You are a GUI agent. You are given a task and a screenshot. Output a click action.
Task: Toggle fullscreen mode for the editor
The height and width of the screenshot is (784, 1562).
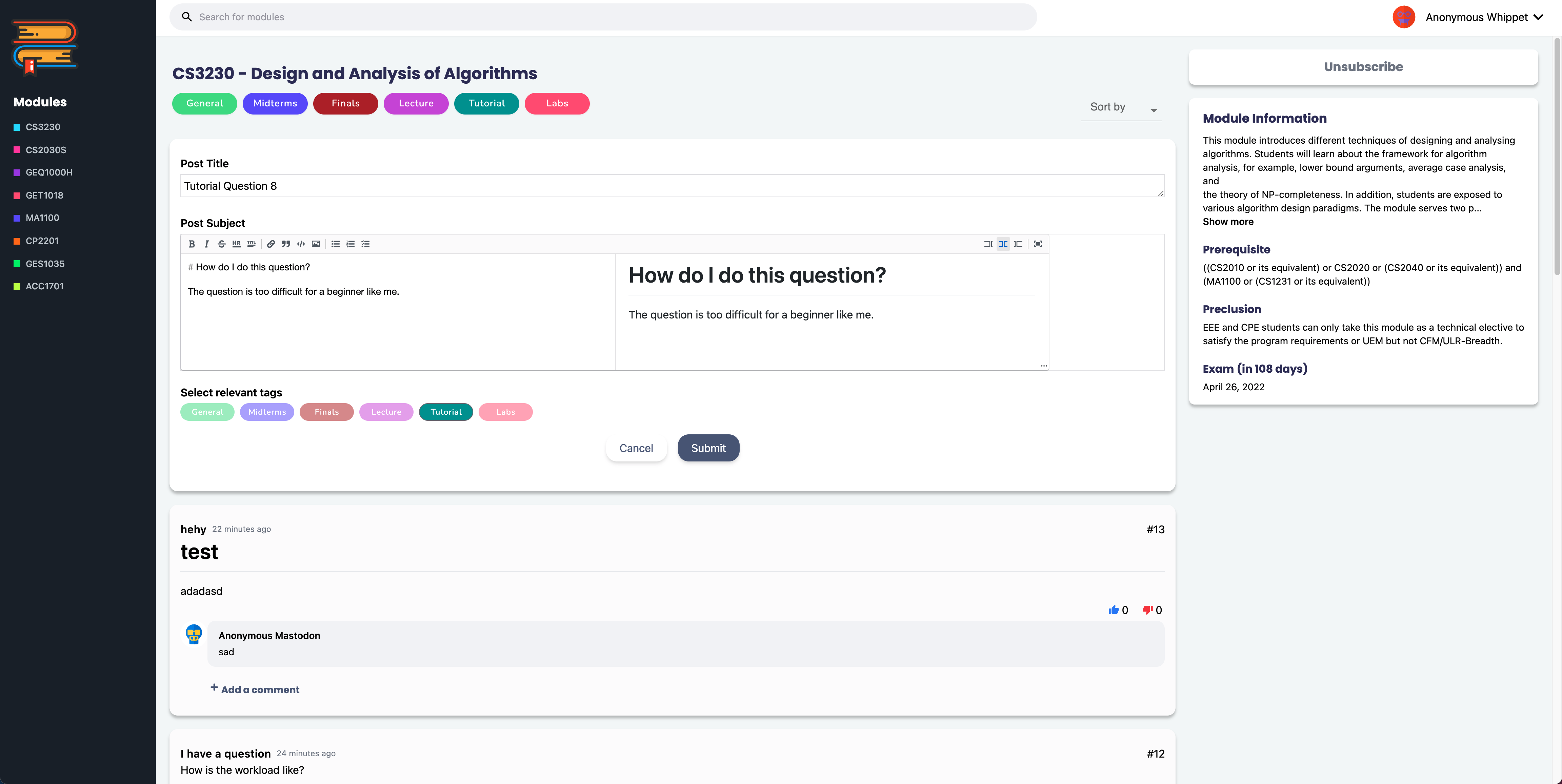click(x=1038, y=244)
